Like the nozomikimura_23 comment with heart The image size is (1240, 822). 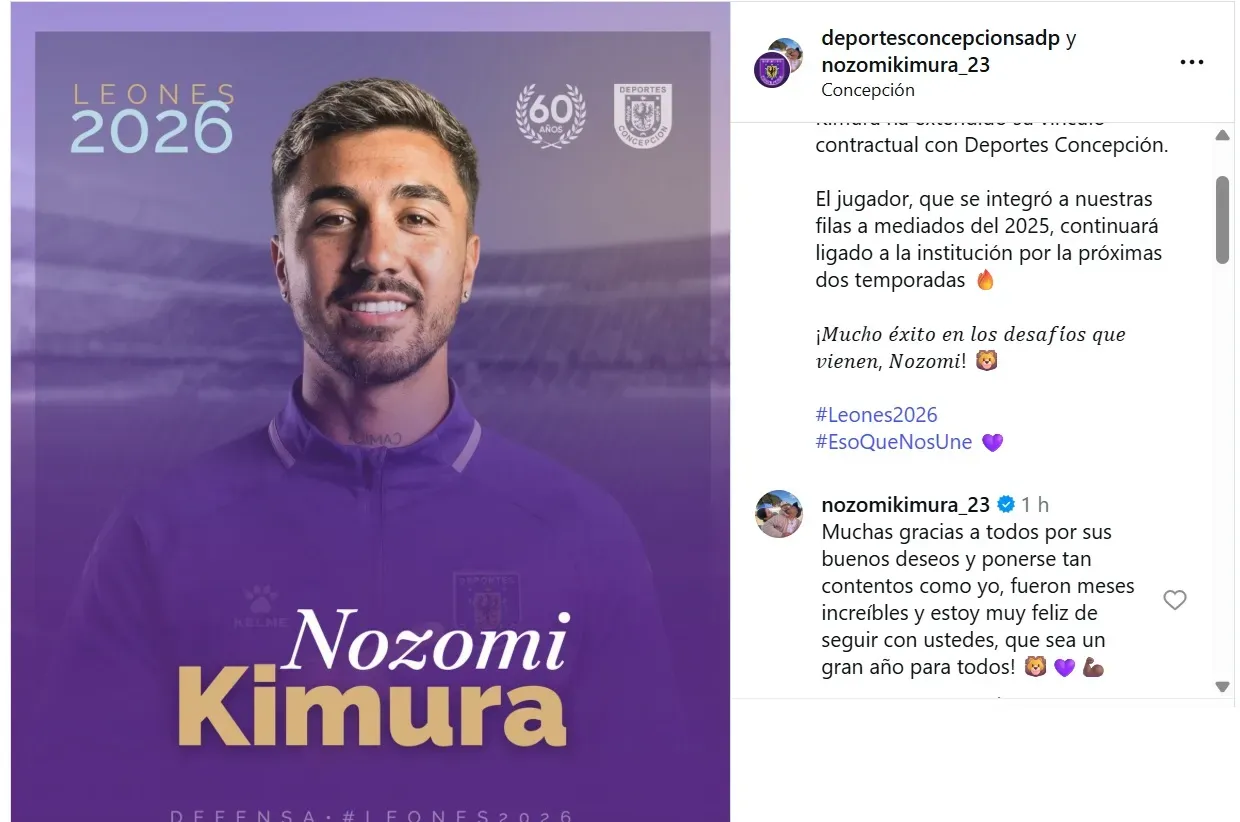[x=1175, y=600]
